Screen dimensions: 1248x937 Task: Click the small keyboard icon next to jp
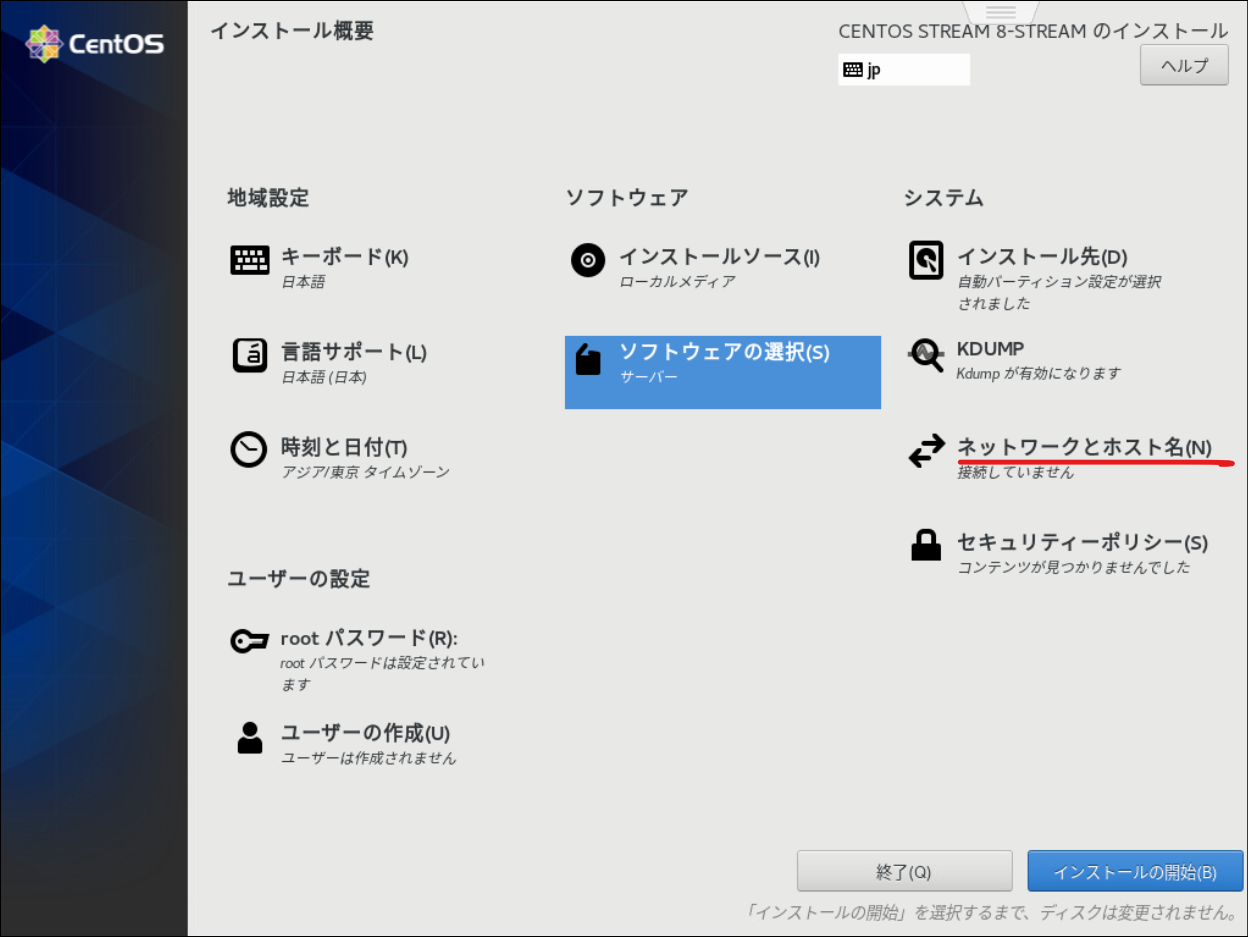853,70
